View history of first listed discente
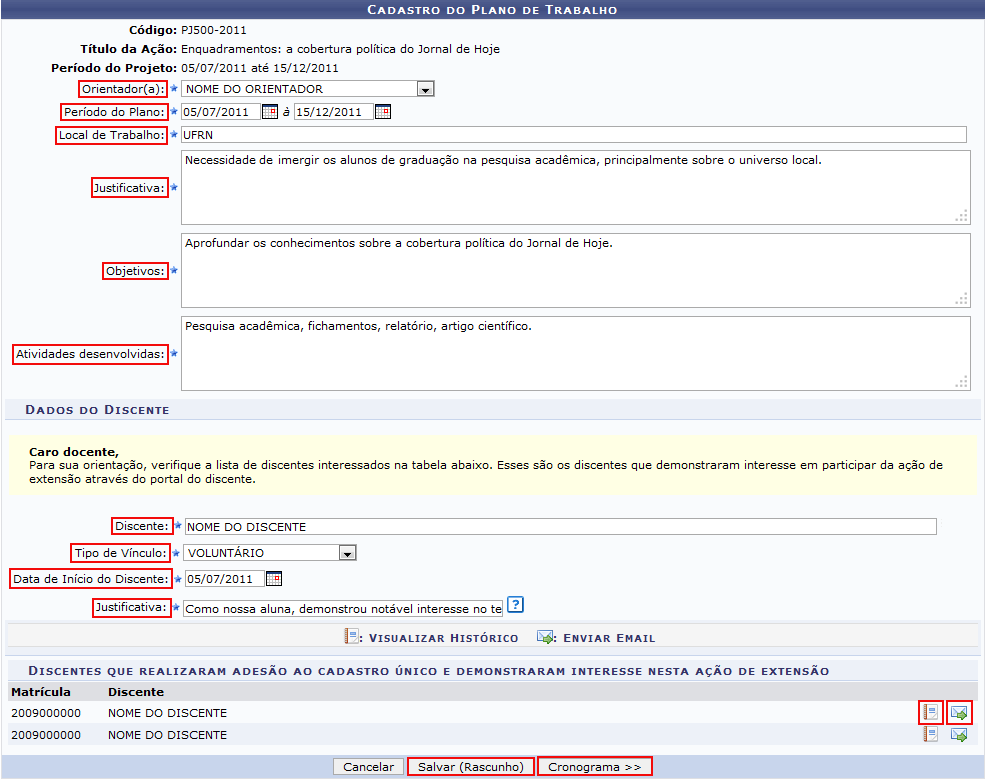This screenshot has height=781, width=988. [931, 713]
